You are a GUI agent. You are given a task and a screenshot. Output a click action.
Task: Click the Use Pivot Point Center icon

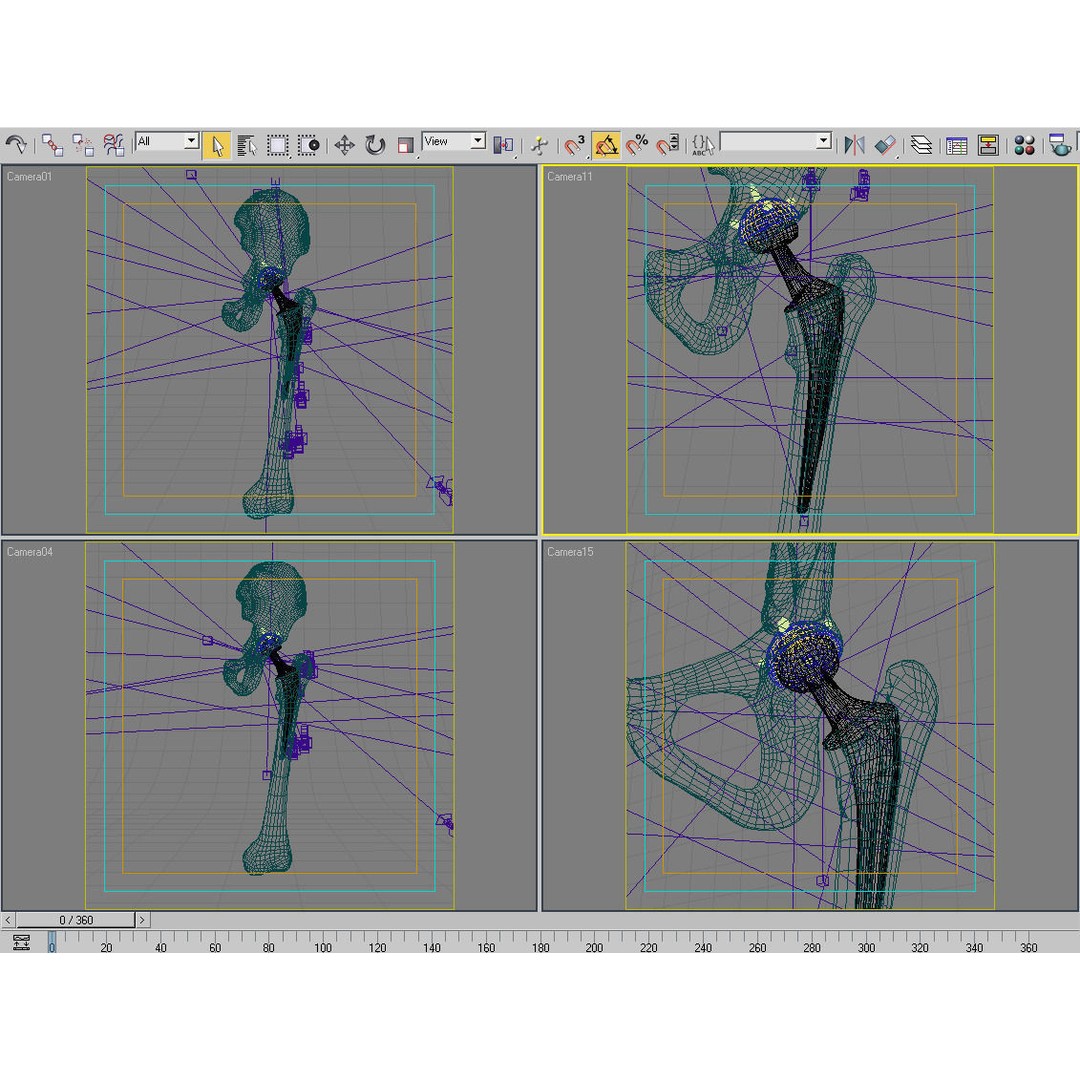pos(503,145)
